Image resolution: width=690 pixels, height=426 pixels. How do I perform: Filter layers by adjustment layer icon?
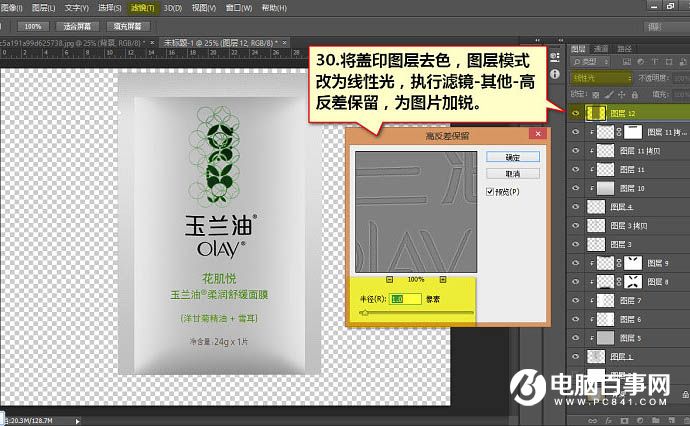(x=641, y=62)
